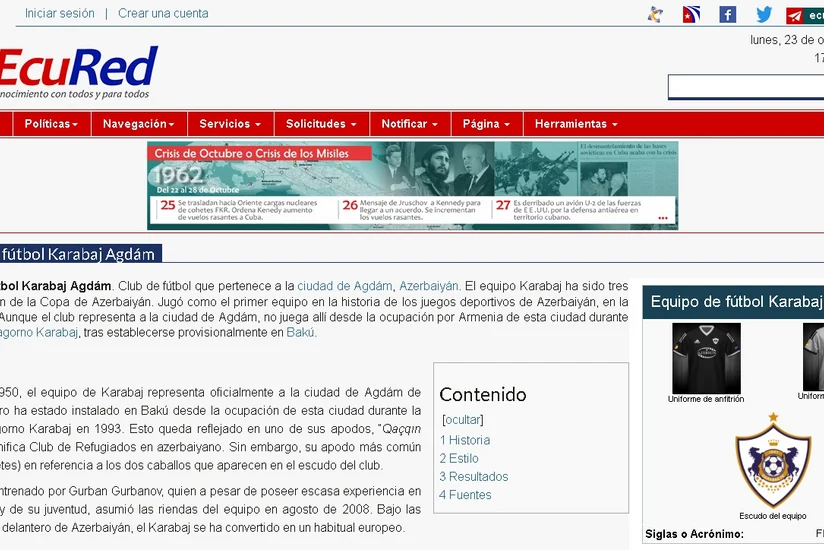Click the red ellipsis on the banner
824x550 pixels.
click(663, 217)
